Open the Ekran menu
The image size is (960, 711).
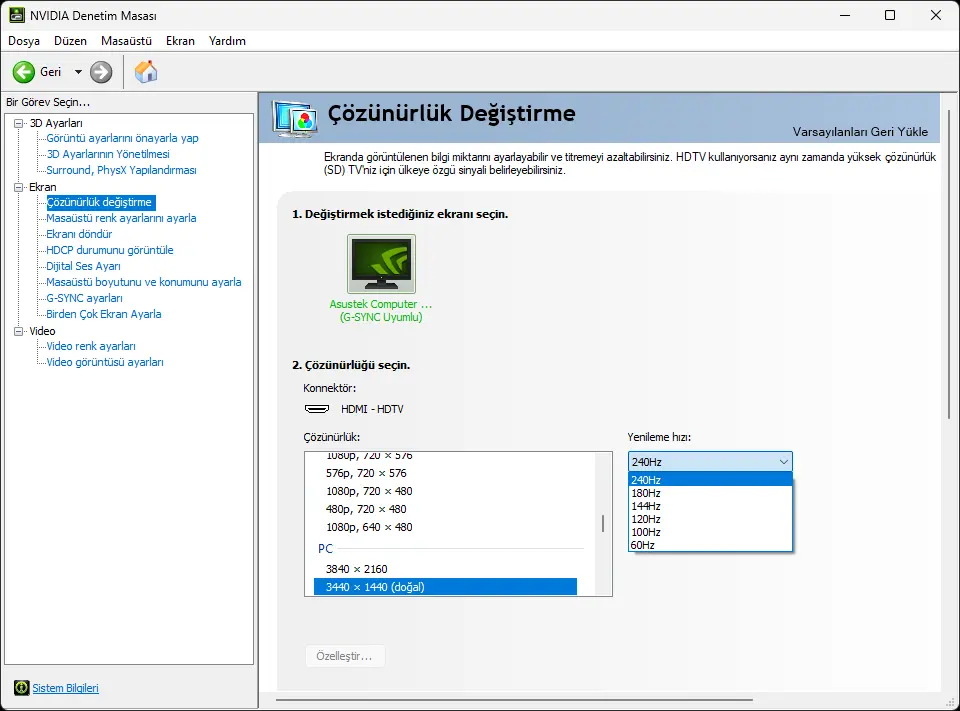coord(180,41)
